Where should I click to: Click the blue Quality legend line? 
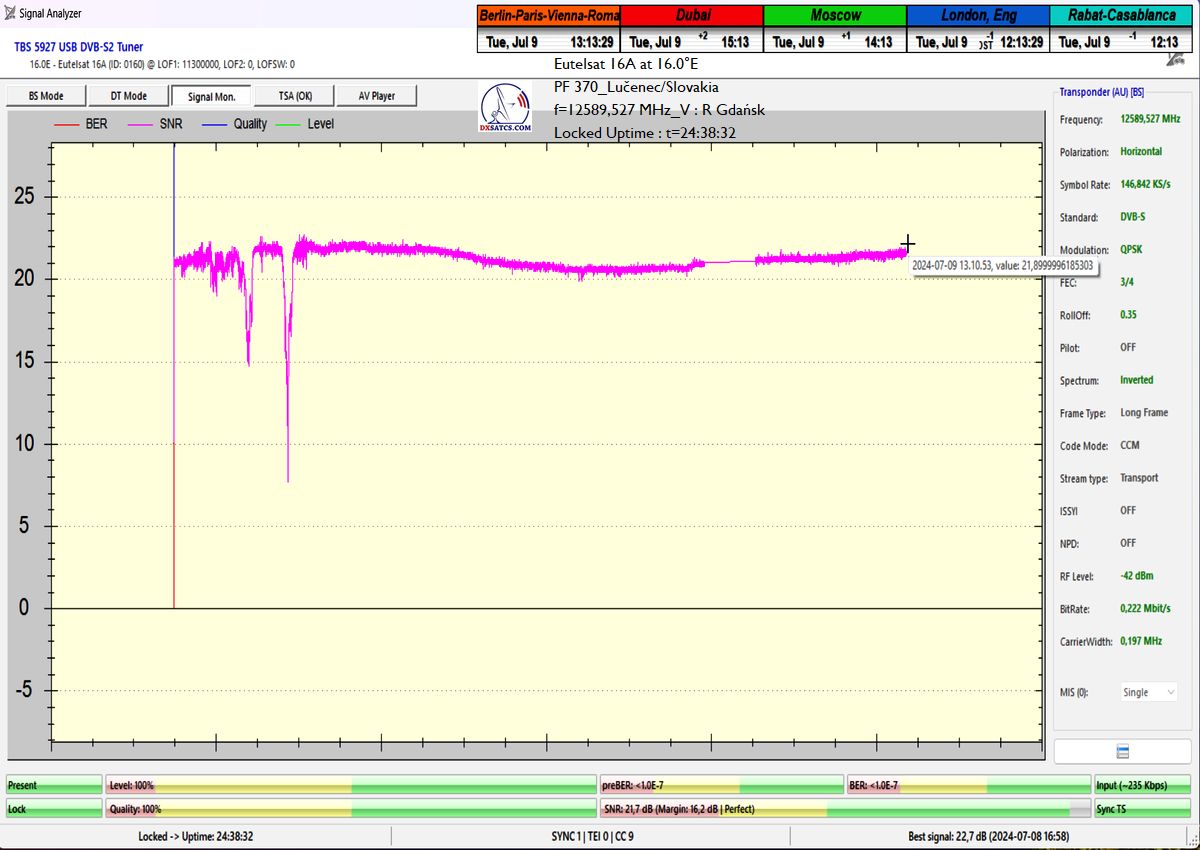[x=214, y=124]
